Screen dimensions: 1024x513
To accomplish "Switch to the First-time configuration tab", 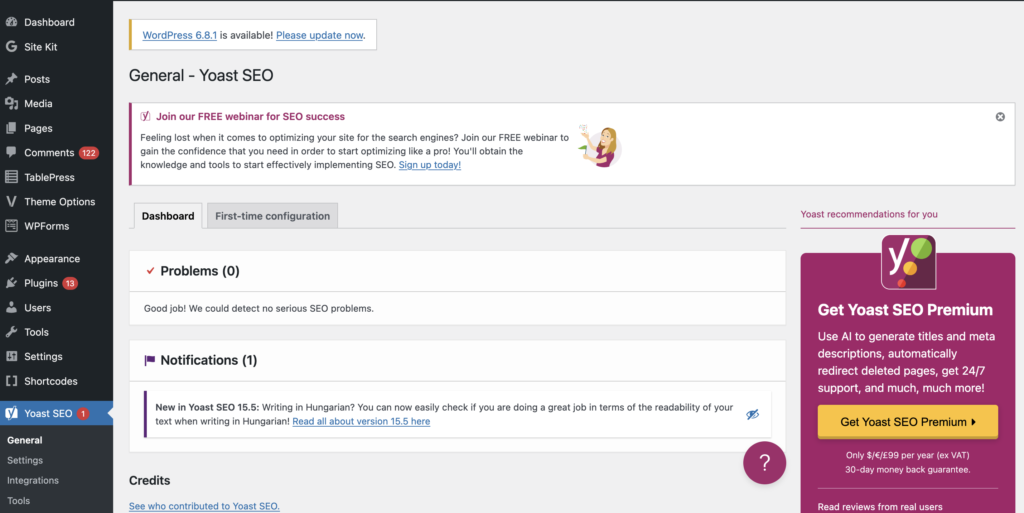I will click(x=272, y=216).
